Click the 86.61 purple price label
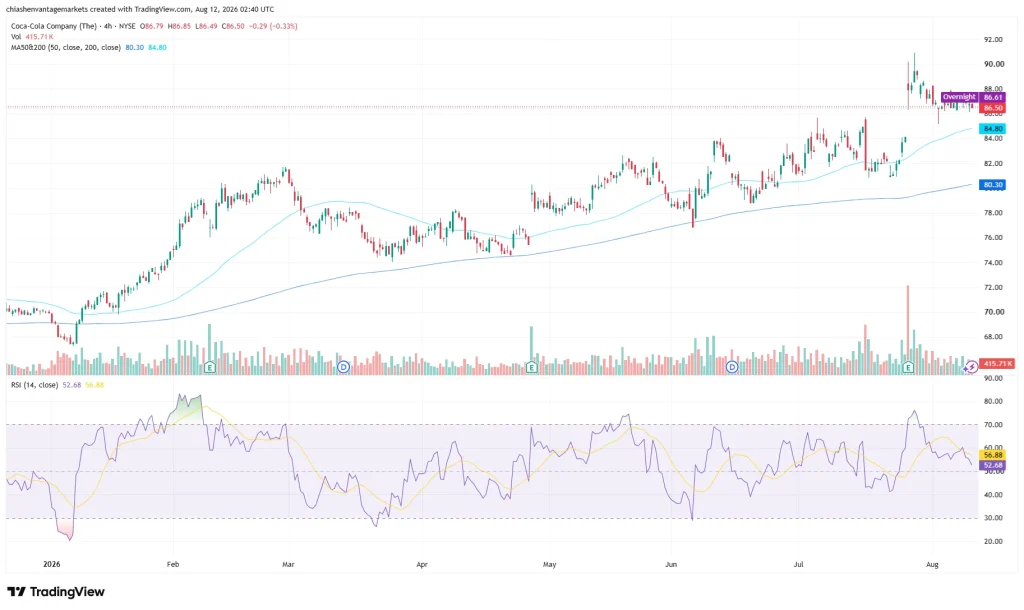This screenshot has height=610, width=1024. [993, 97]
